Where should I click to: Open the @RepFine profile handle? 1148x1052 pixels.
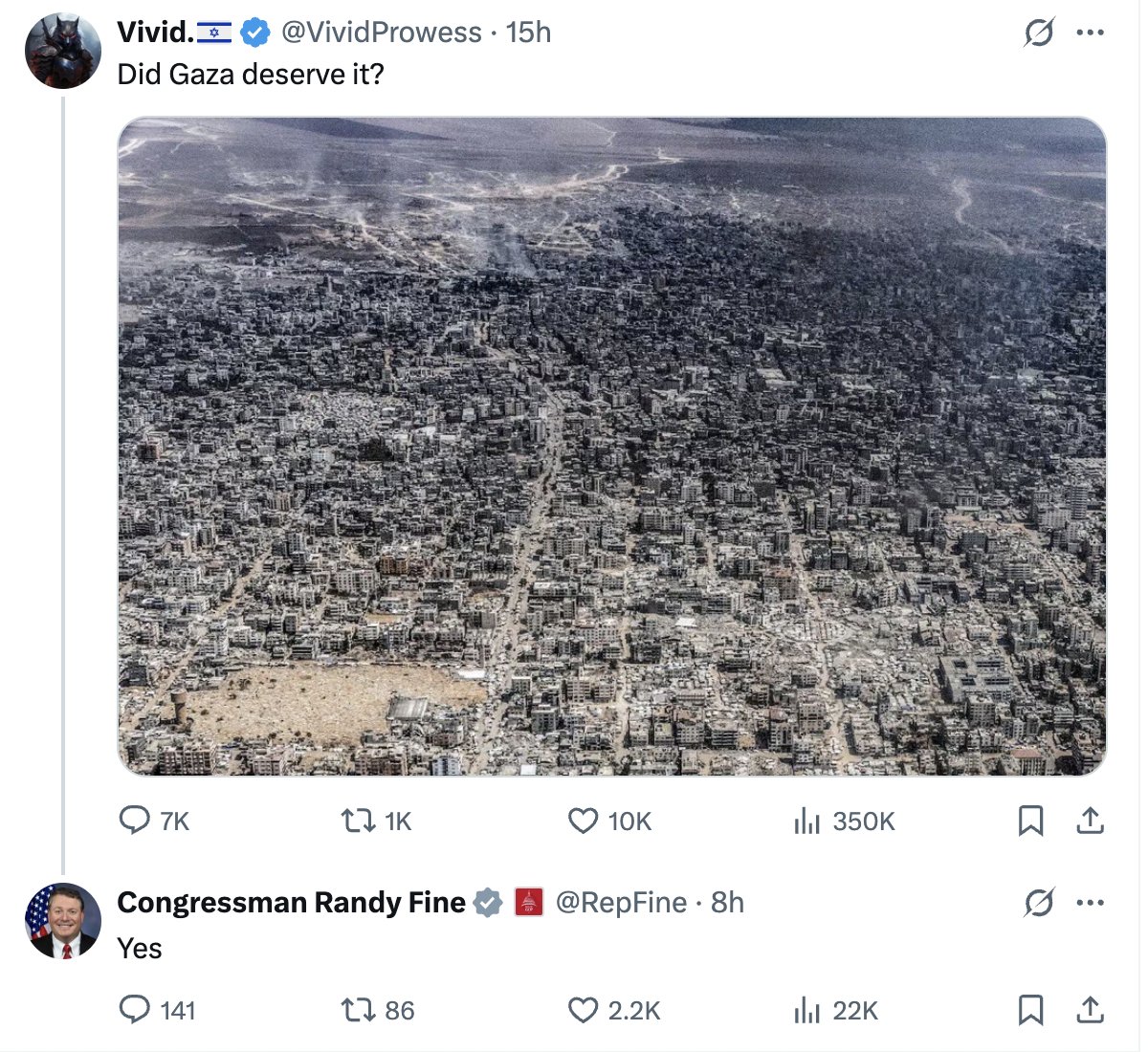pos(621,902)
